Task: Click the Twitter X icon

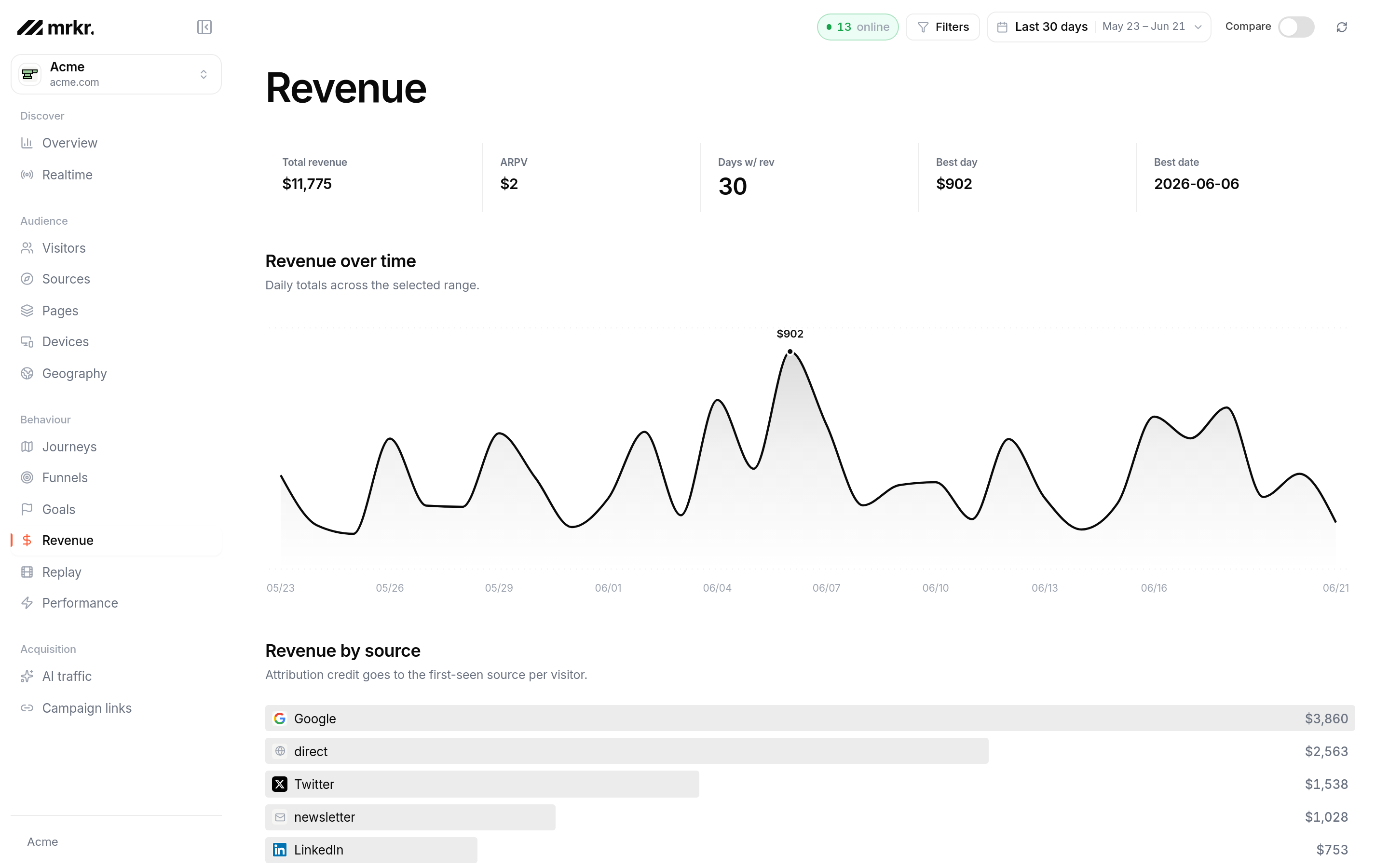Action: point(280,784)
